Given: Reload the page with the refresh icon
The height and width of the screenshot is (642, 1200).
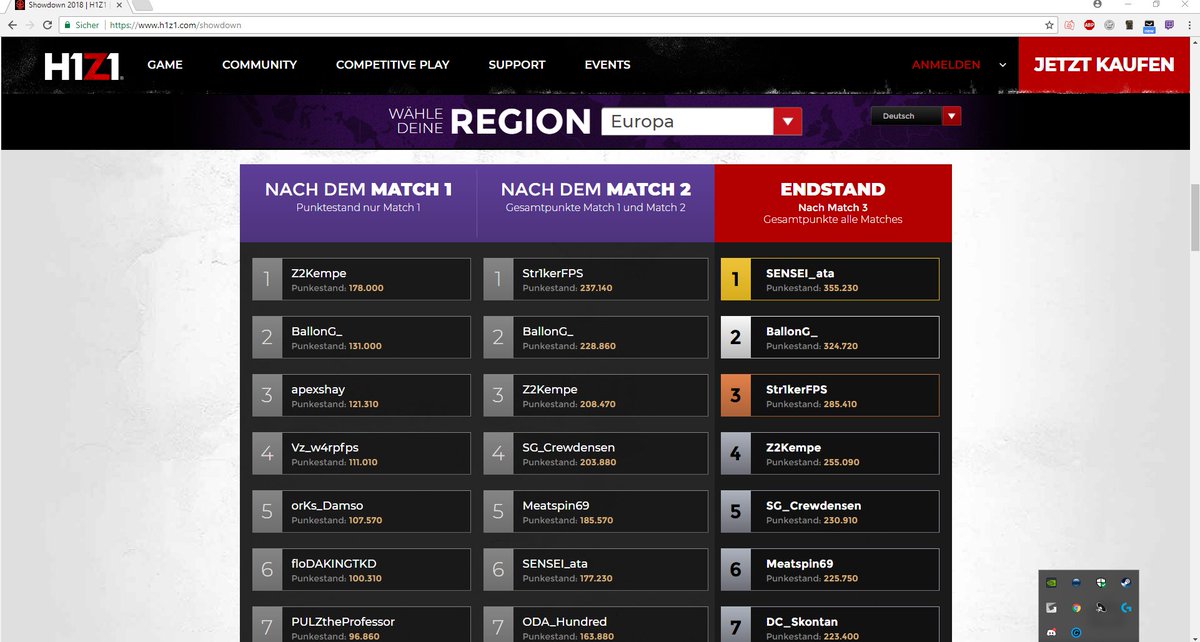Looking at the screenshot, I should [x=47, y=25].
